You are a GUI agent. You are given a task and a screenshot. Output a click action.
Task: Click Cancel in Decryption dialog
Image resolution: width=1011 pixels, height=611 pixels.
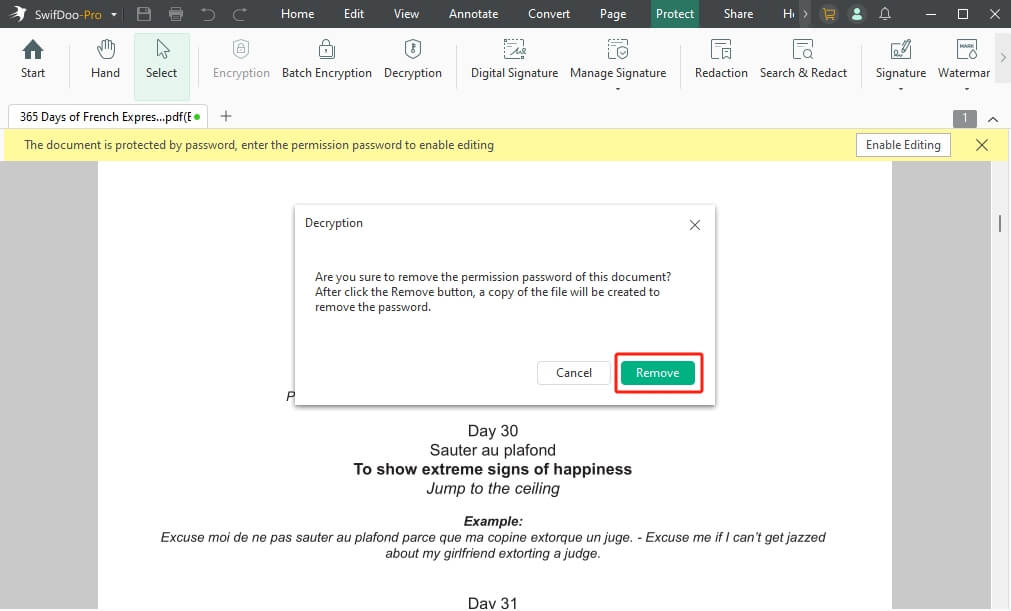coord(573,373)
